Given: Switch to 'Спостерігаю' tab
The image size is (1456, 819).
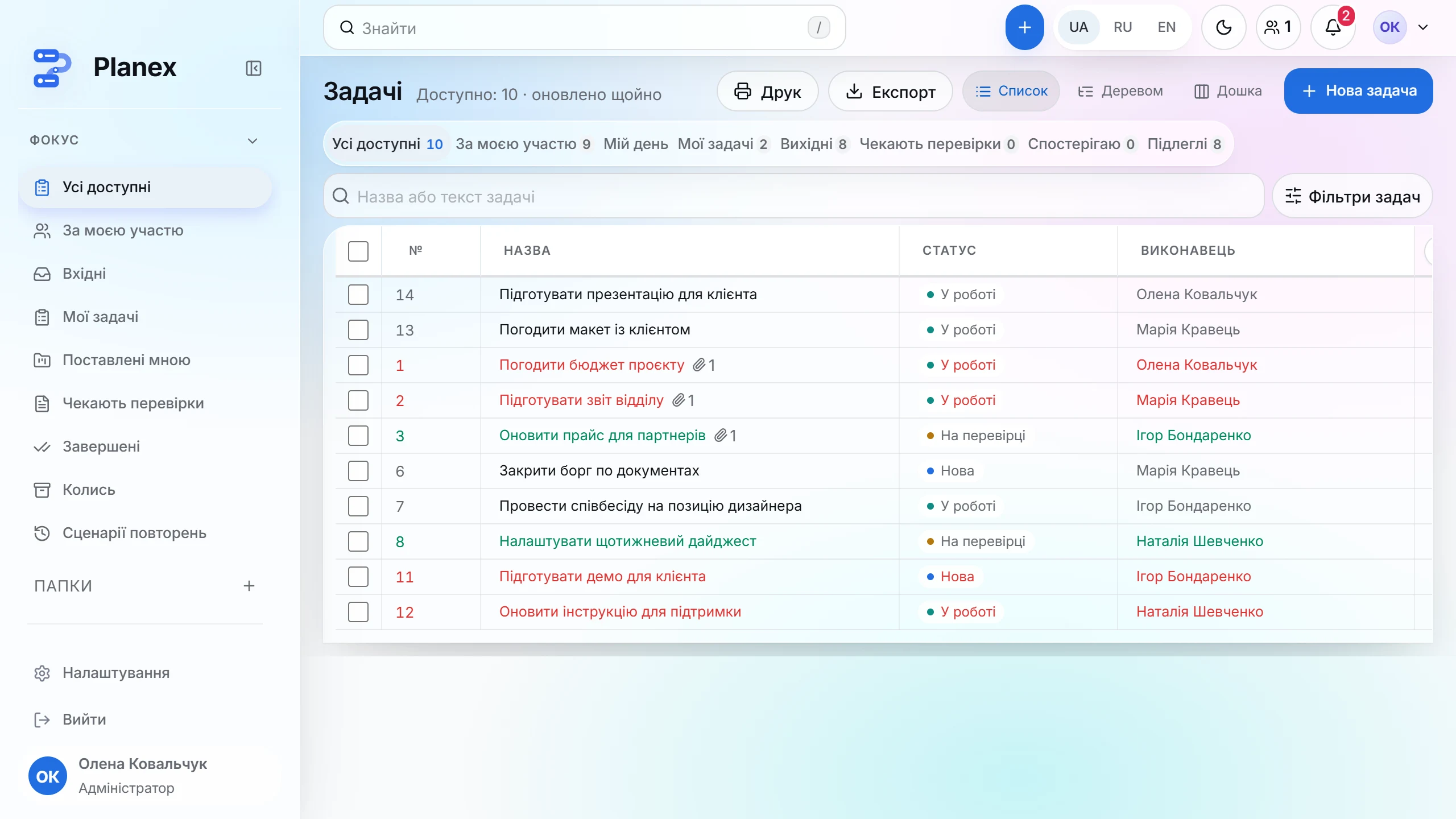Looking at the screenshot, I should [1081, 144].
